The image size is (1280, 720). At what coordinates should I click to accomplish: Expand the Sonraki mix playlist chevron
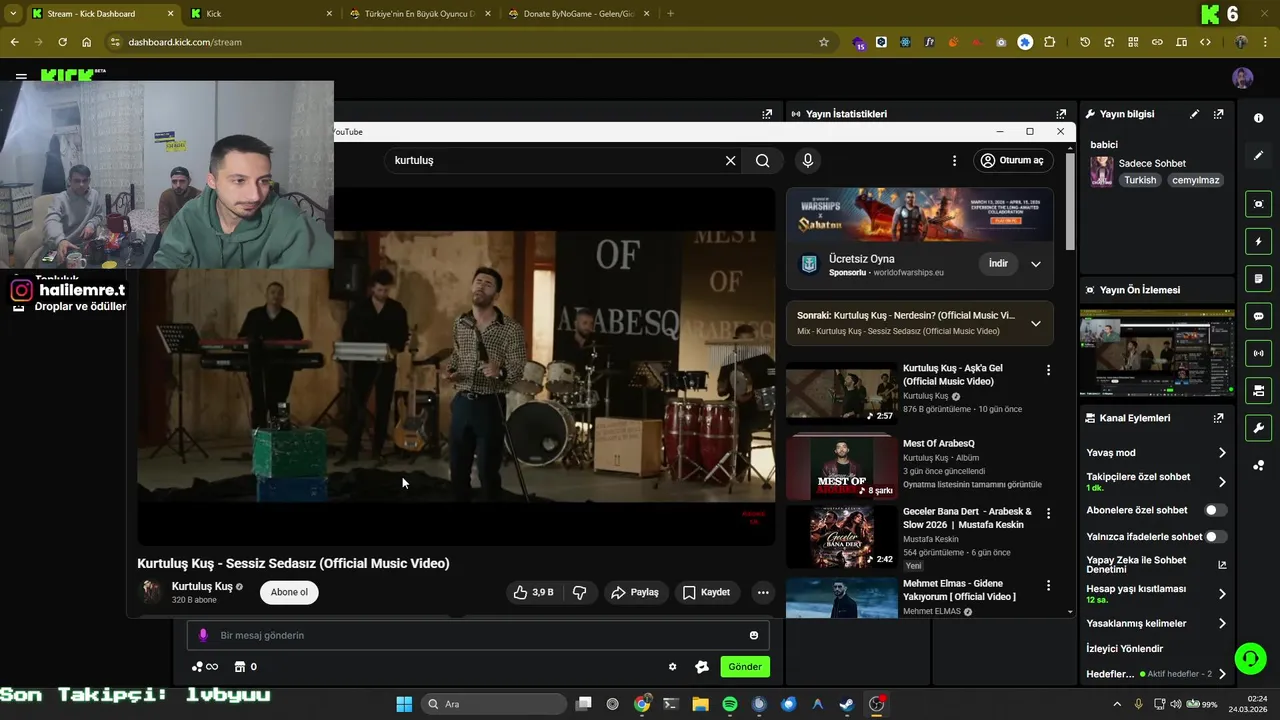[x=1035, y=323]
